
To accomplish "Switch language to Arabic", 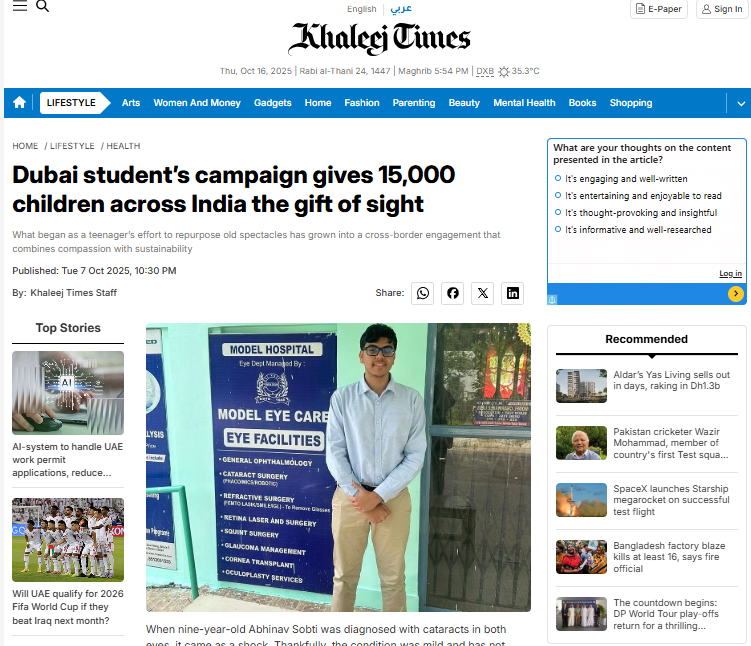I will point(401,9).
